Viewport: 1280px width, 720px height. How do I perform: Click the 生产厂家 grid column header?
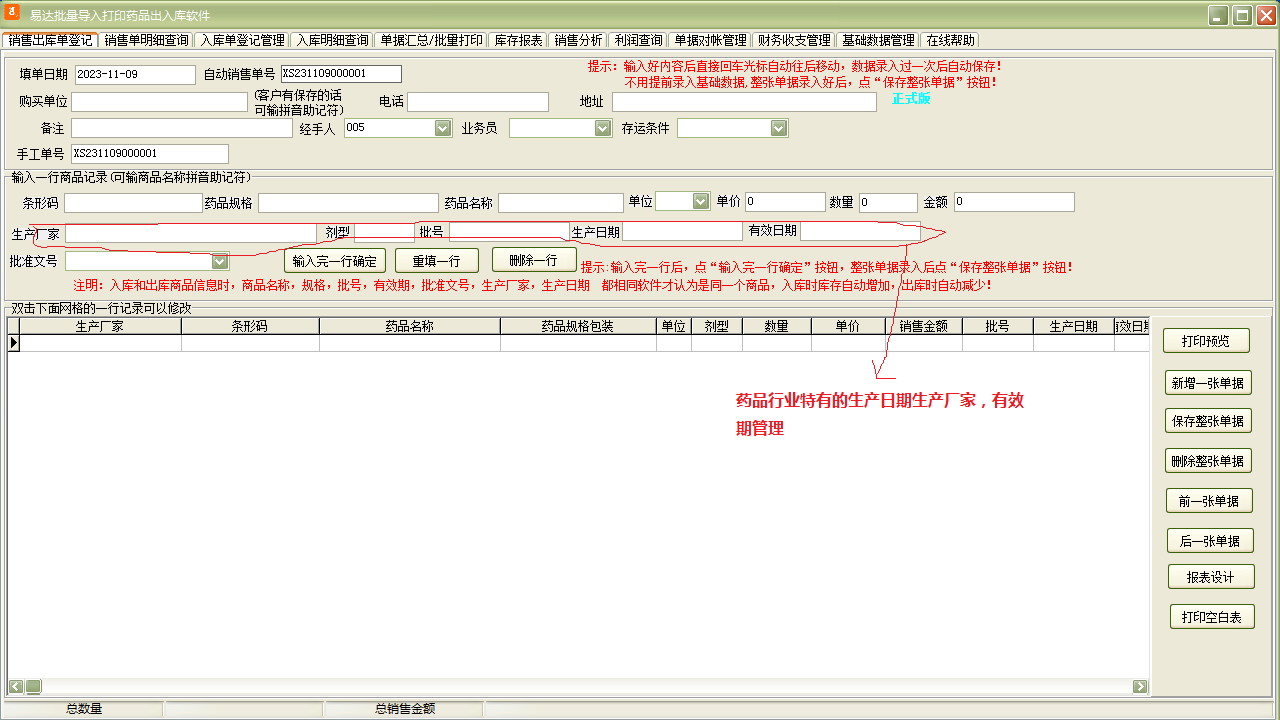(x=100, y=326)
